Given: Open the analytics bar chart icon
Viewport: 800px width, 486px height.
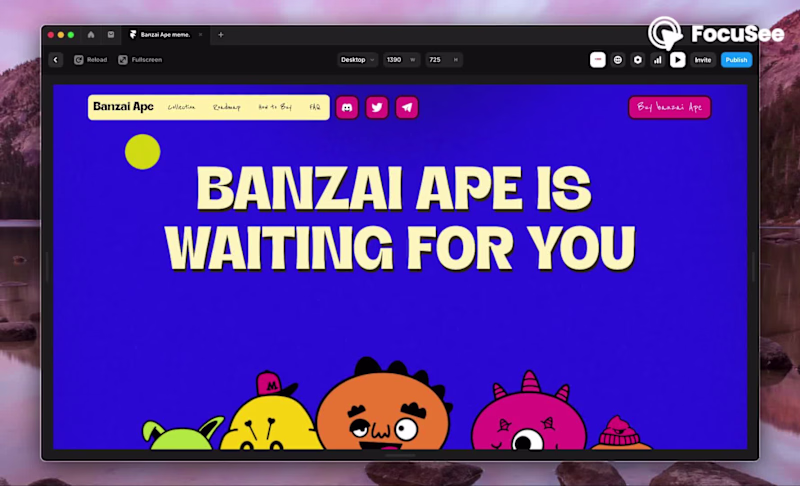Looking at the screenshot, I should click(658, 60).
